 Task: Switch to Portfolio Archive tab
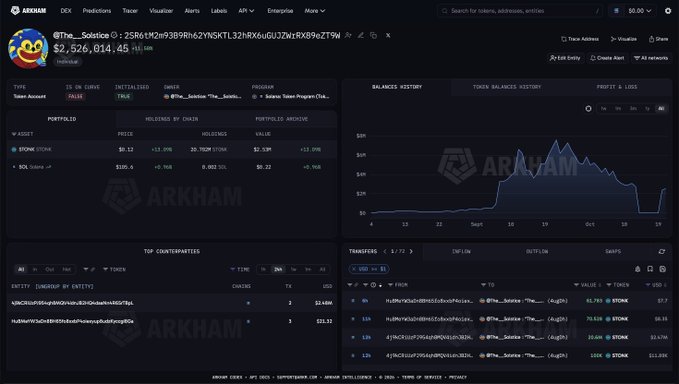click(x=281, y=119)
